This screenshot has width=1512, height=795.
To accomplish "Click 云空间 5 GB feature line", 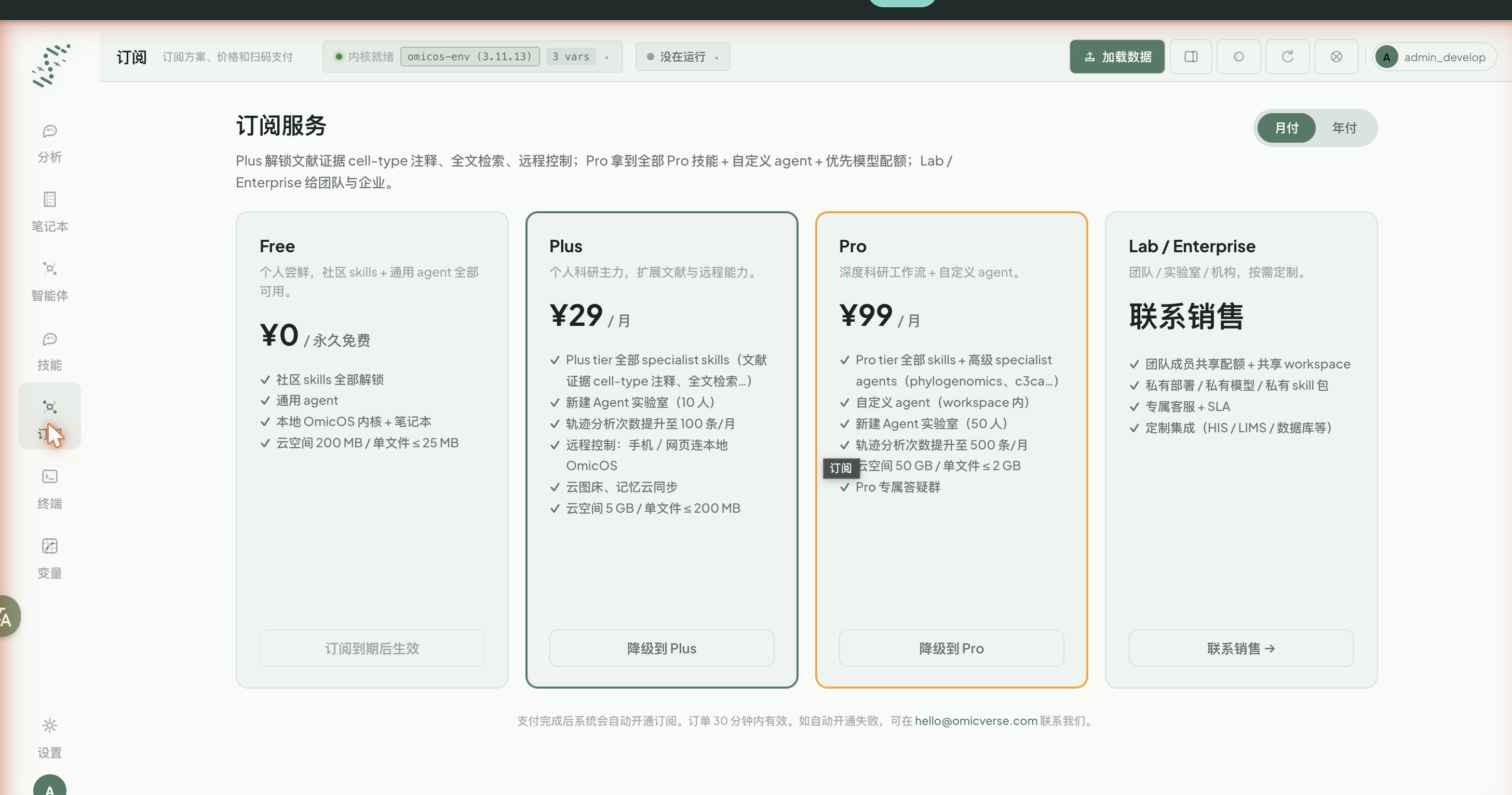I will pos(653,508).
